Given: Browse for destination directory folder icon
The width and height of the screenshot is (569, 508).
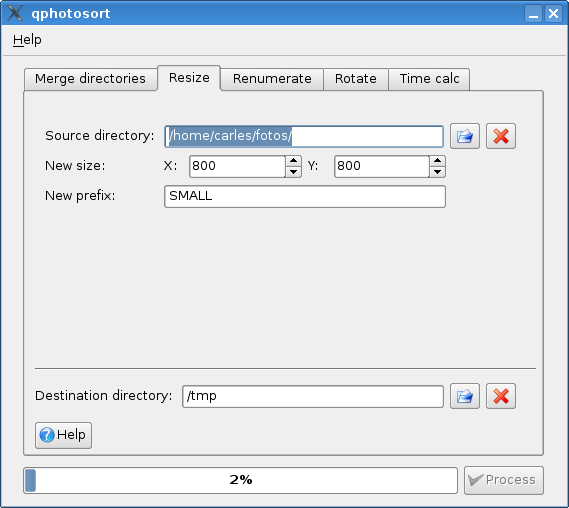Looking at the screenshot, I should (x=464, y=396).
